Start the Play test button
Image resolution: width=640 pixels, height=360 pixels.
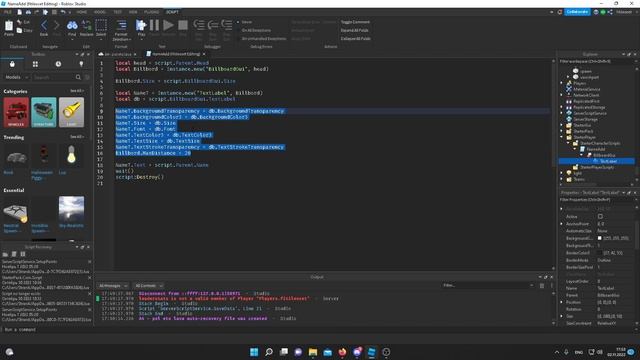click(x=141, y=26)
